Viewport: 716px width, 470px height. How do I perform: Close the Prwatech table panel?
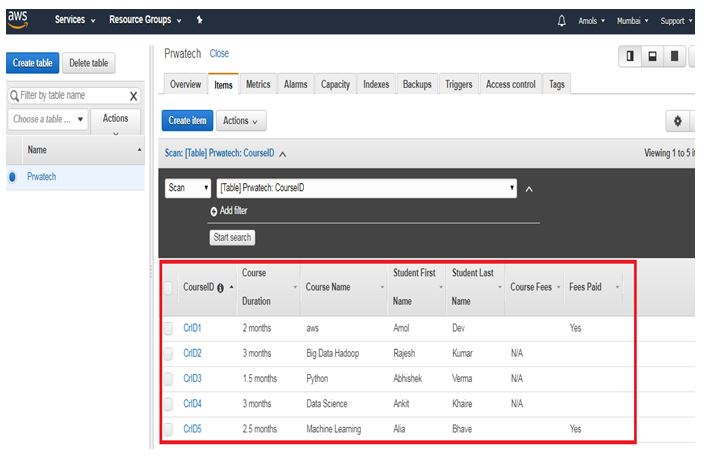coord(219,54)
